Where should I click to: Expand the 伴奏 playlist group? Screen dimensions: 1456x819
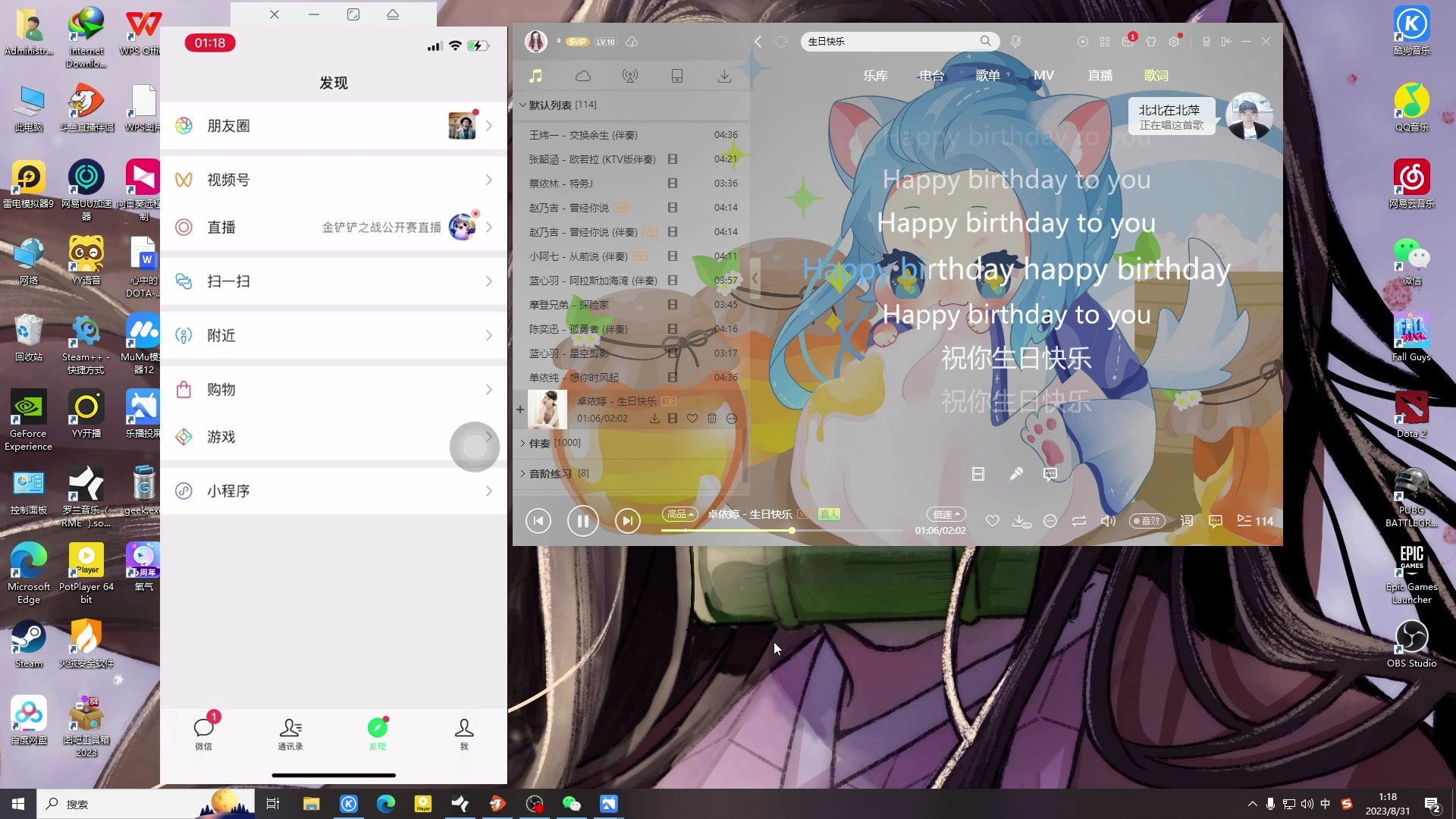[x=550, y=443]
